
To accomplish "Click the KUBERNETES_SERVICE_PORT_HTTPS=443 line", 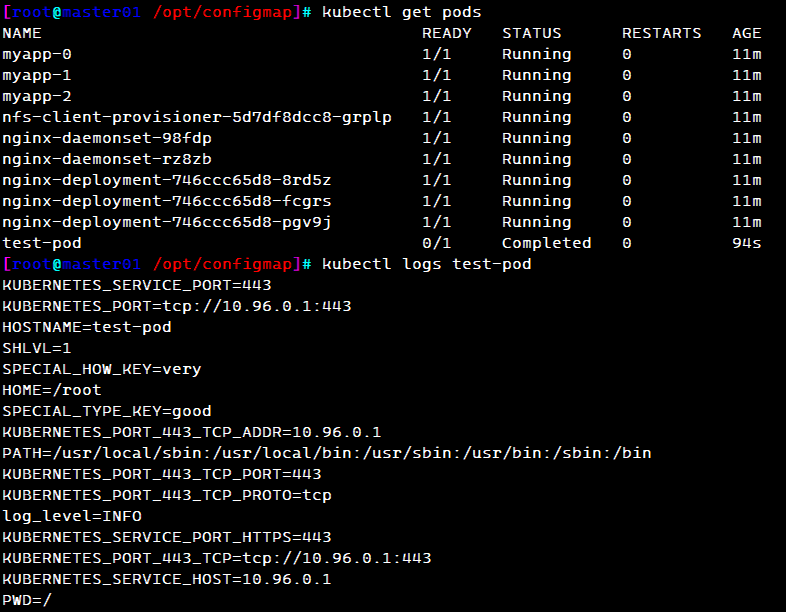I will [x=167, y=537].
